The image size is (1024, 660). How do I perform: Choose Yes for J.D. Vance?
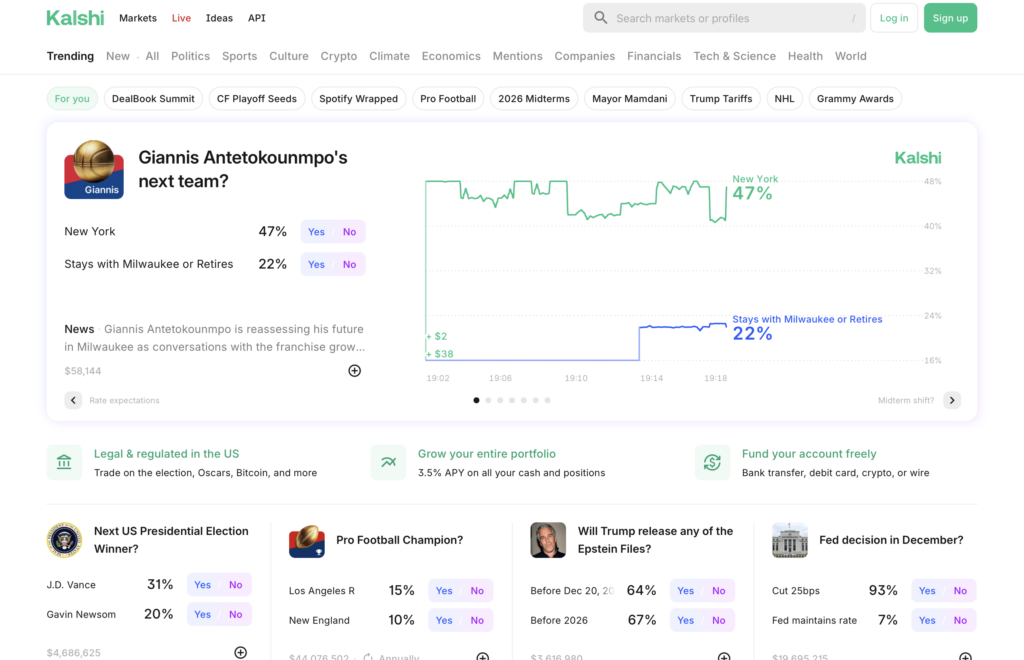point(202,585)
